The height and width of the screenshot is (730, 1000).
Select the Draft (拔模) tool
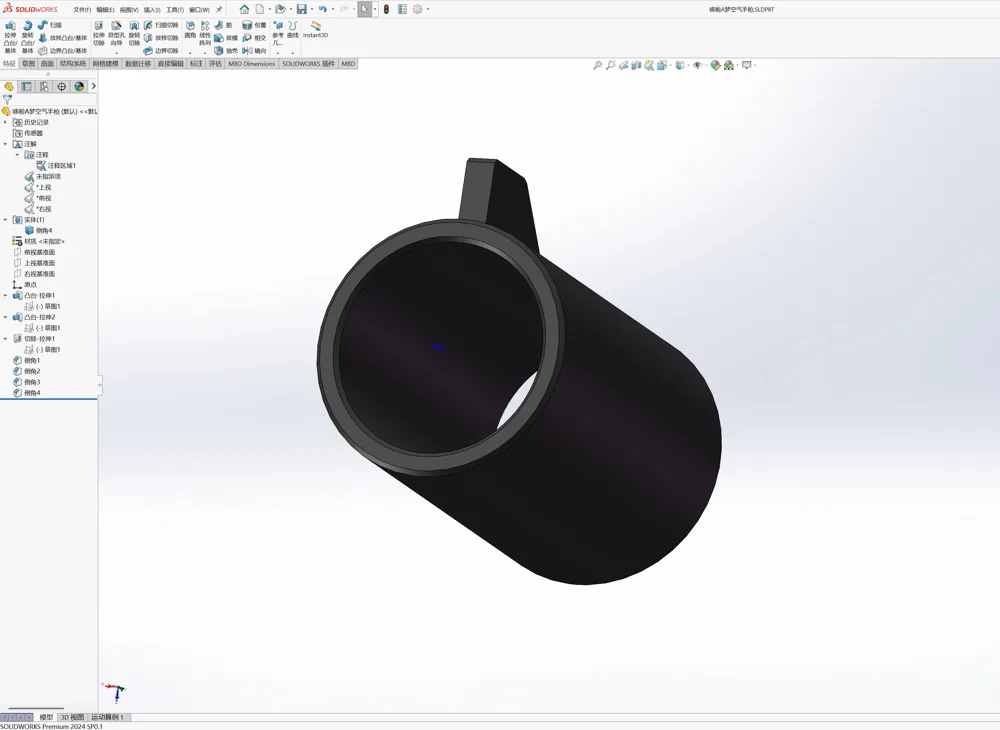226,38
